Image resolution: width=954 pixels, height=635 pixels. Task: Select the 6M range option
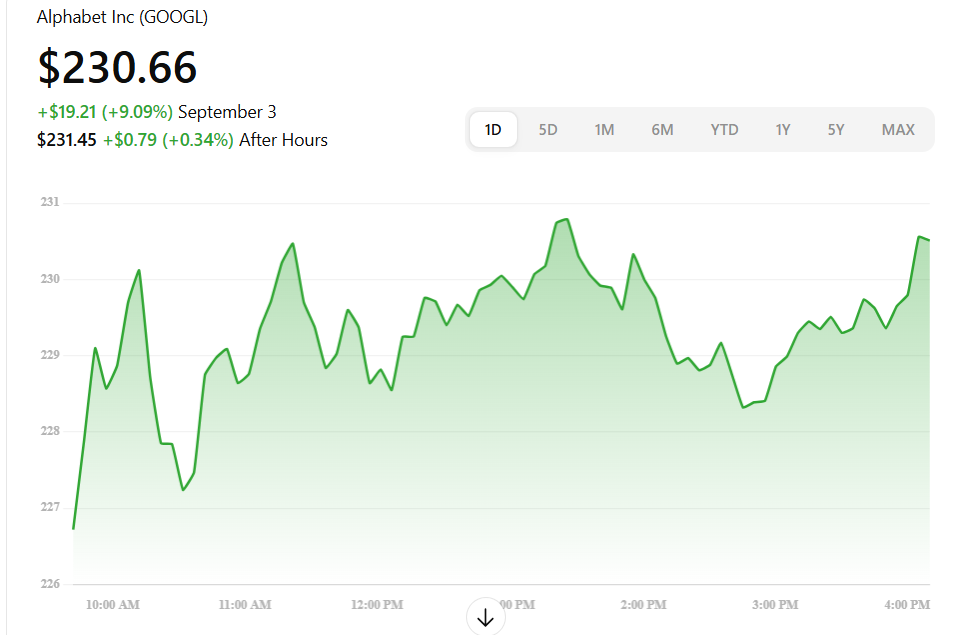(x=662, y=129)
